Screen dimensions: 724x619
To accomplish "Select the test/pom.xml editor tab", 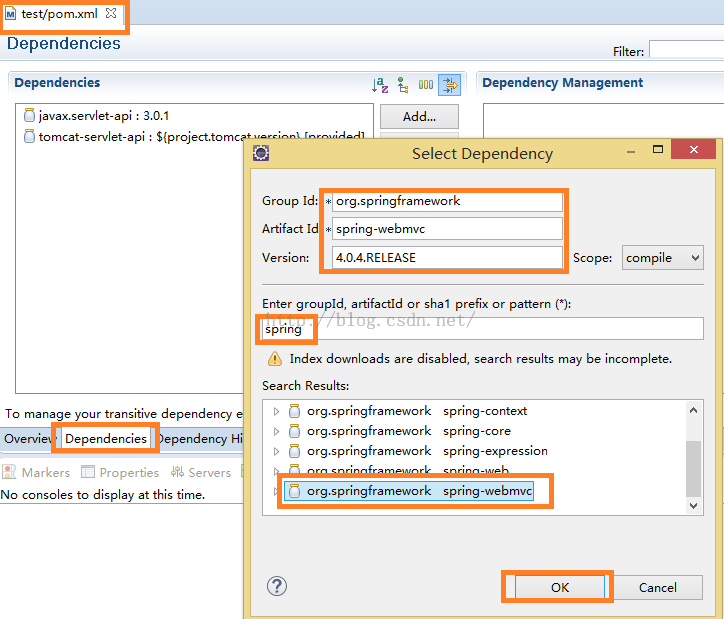I will [59, 14].
